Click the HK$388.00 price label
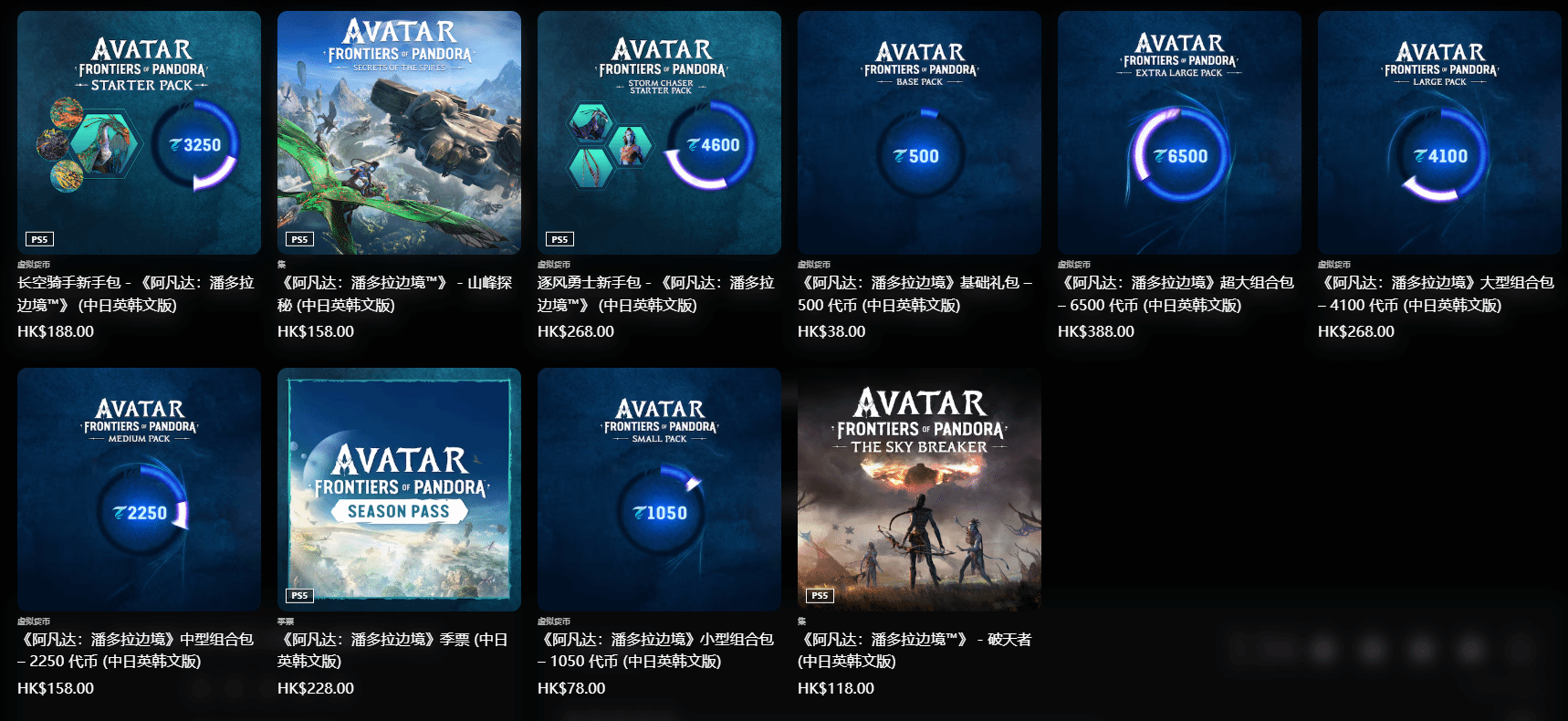 pyautogui.click(x=1096, y=331)
